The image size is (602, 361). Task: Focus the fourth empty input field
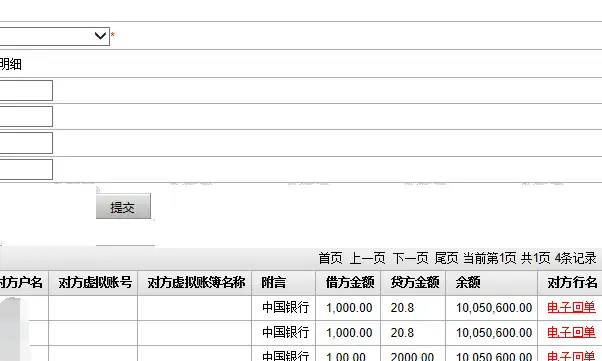[26, 169]
